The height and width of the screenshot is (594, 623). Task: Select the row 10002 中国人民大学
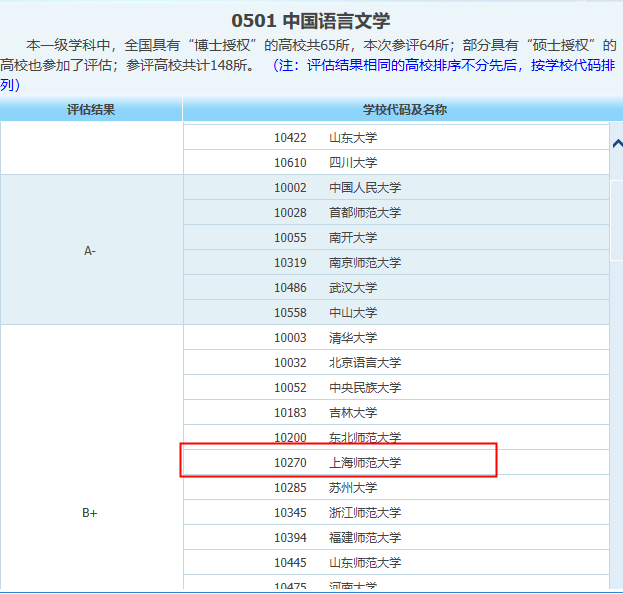coord(396,188)
